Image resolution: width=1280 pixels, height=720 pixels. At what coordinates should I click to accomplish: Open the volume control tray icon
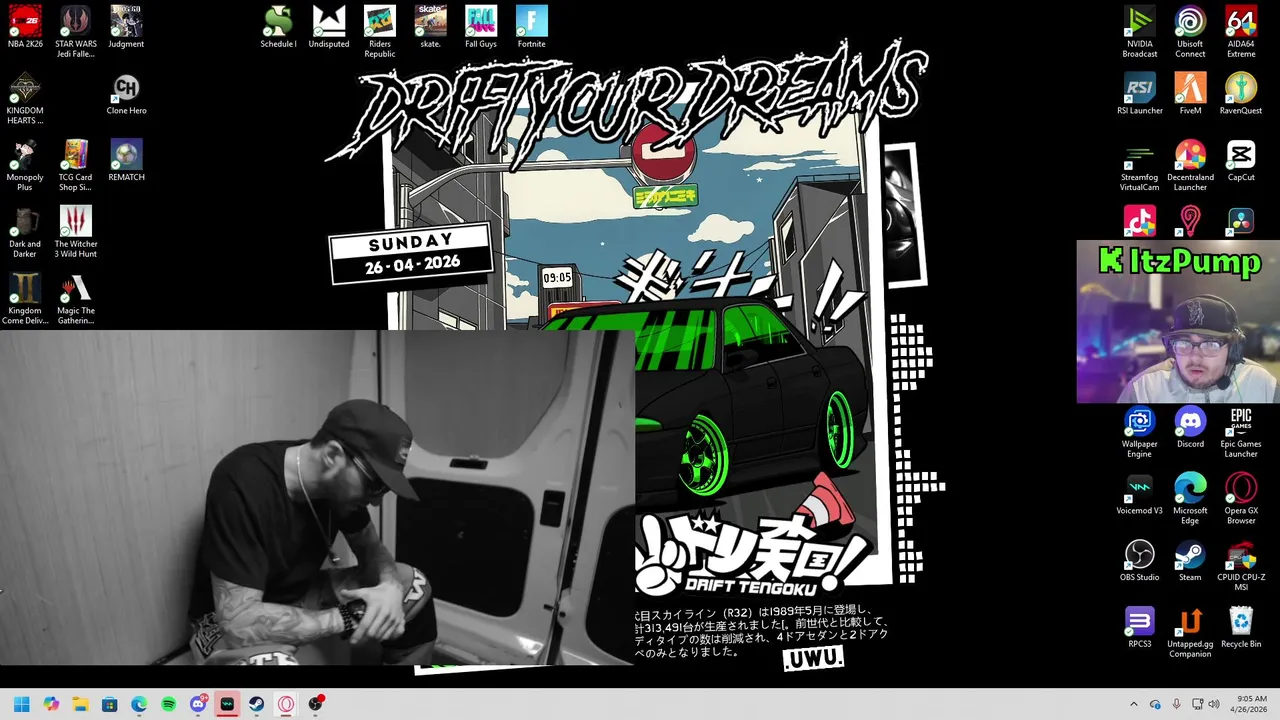click(x=1214, y=704)
